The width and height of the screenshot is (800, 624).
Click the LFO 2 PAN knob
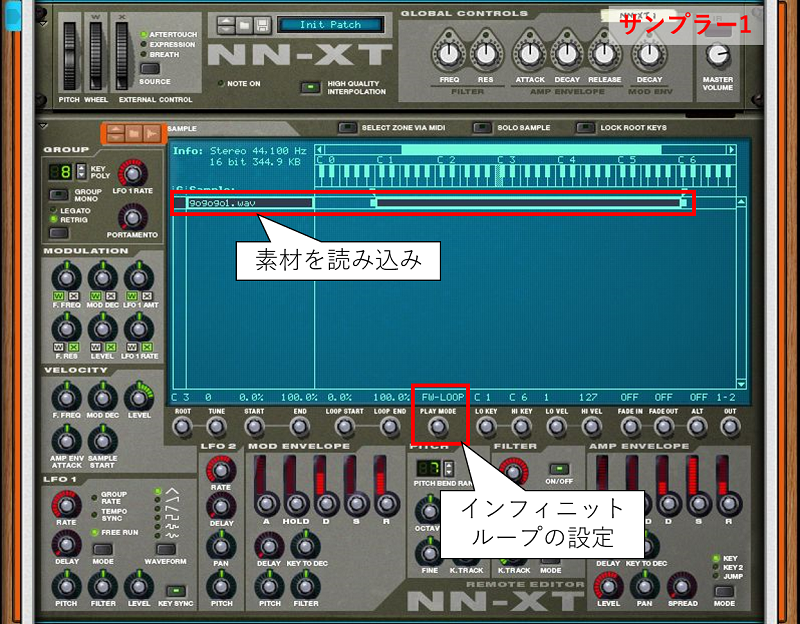coord(221,546)
